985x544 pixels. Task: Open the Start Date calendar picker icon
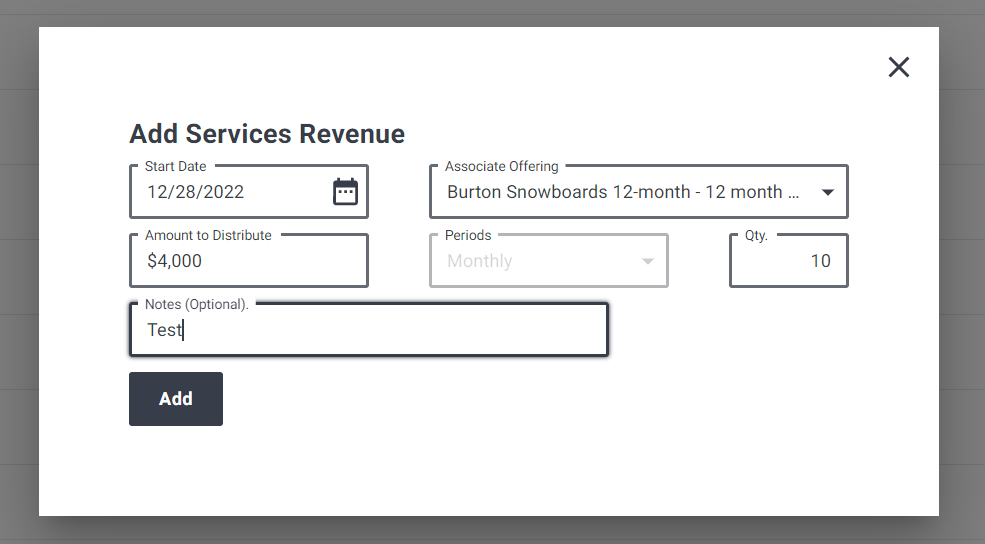tap(345, 192)
